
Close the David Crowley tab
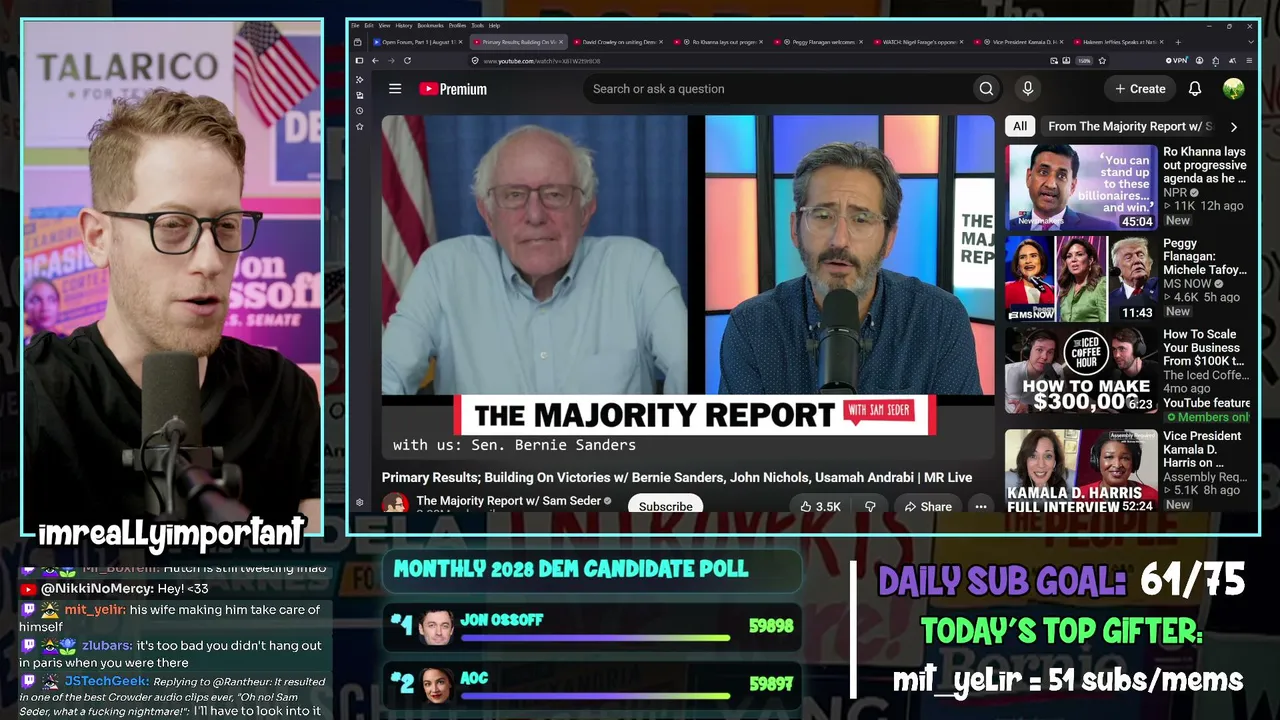click(x=661, y=42)
